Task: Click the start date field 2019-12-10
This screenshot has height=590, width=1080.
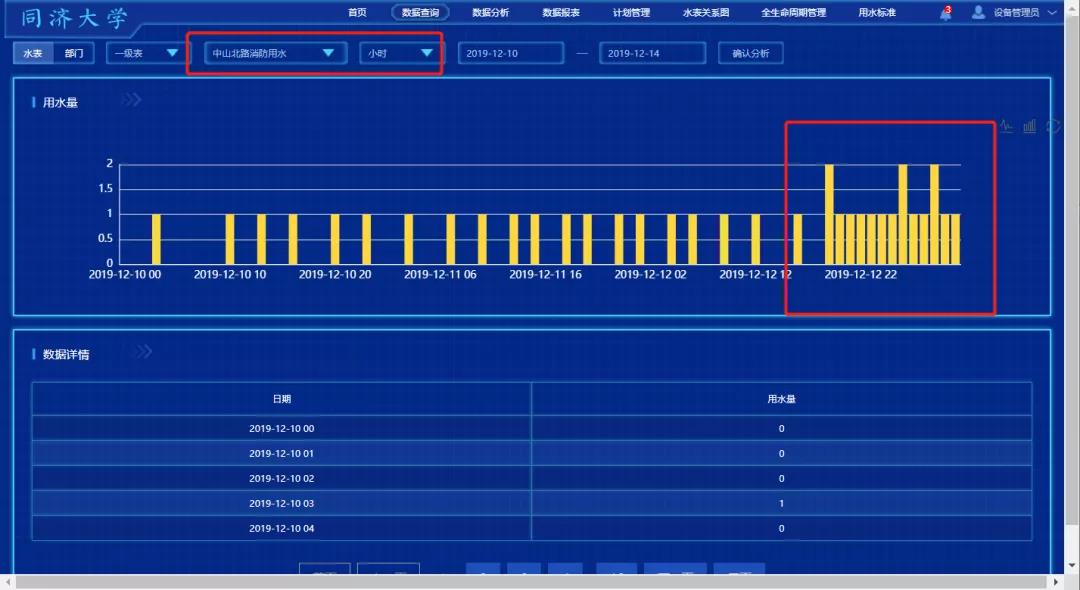Action: click(x=506, y=53)
